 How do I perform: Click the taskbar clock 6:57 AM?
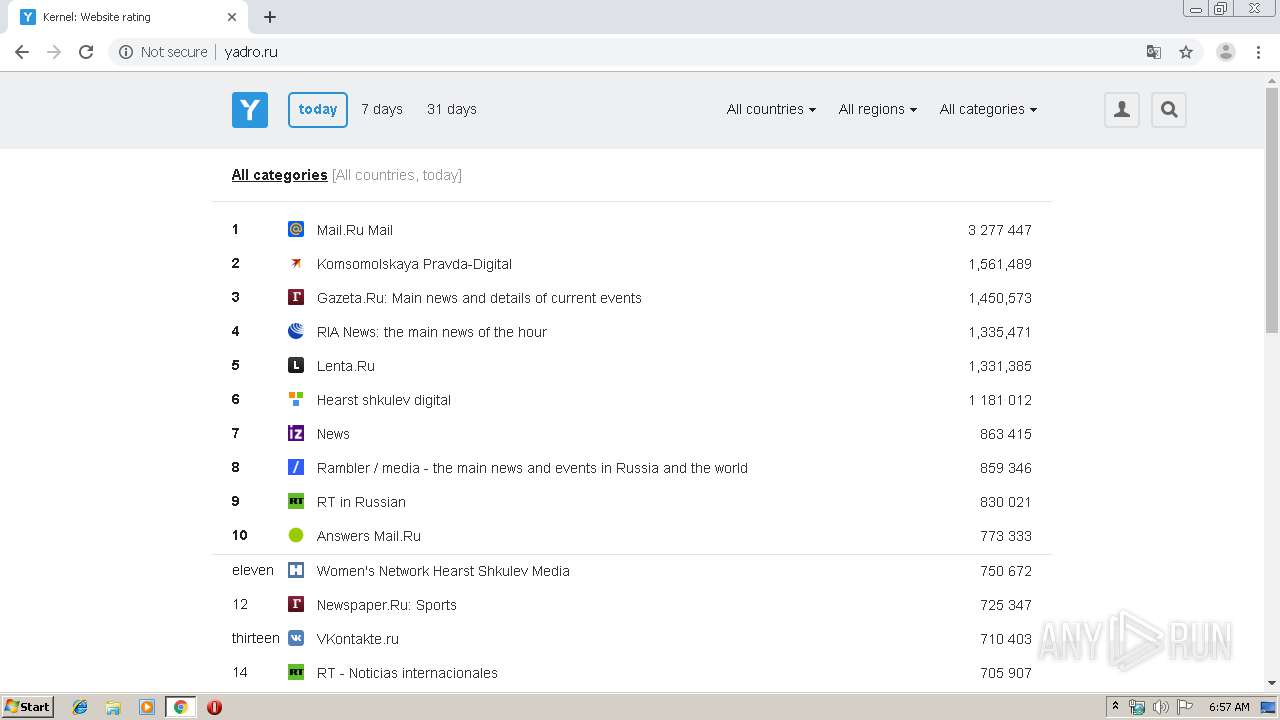point(1229,707)
